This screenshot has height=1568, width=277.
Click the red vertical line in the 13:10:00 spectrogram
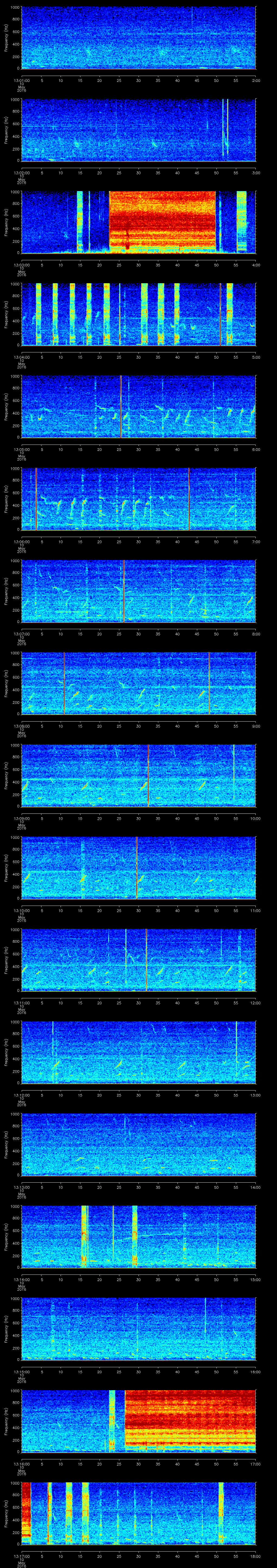point(136,868)
